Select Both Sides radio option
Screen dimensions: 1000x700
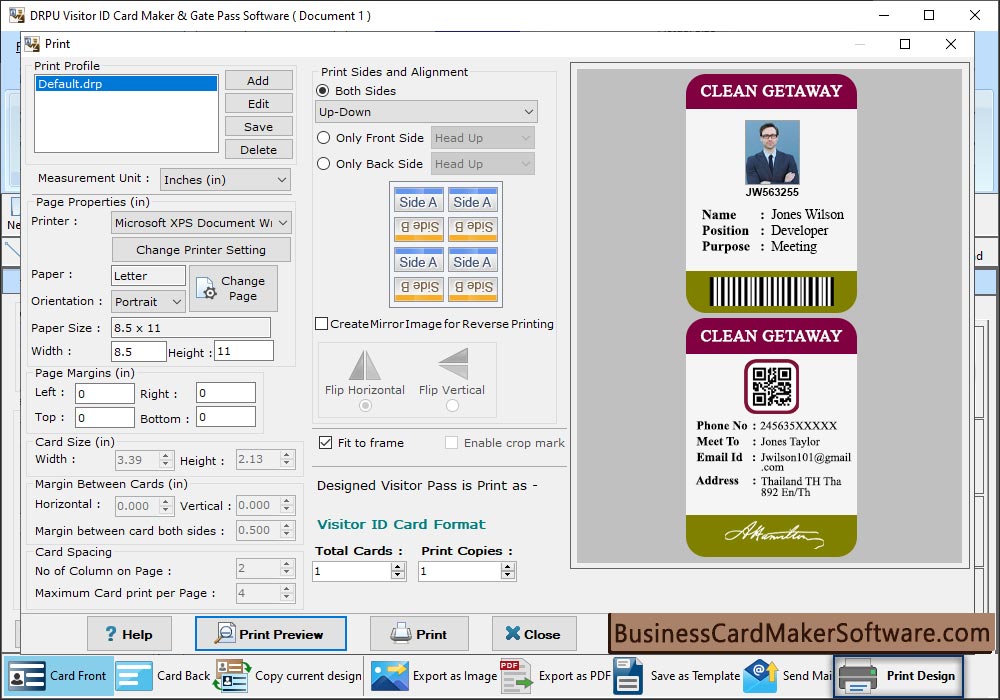(323, 91)
